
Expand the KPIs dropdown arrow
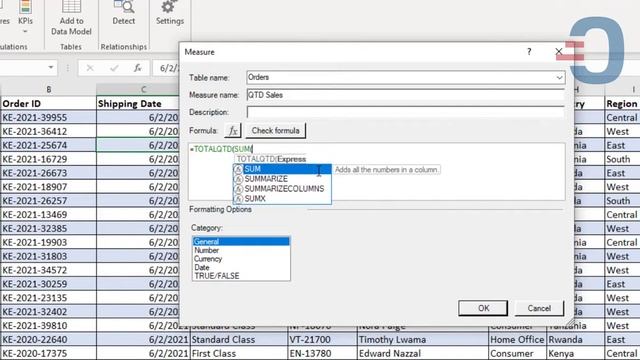coord(25,31)
